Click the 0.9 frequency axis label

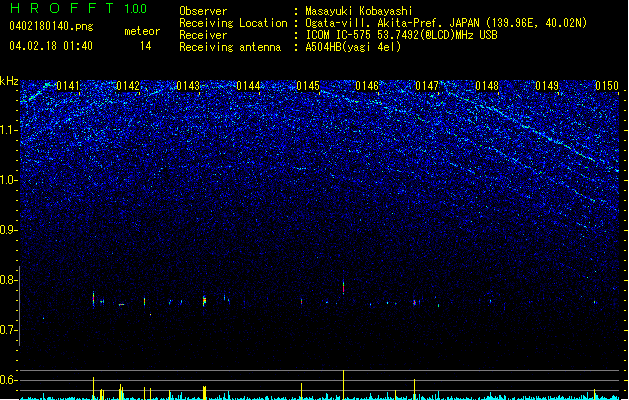[x=9, y=230]
